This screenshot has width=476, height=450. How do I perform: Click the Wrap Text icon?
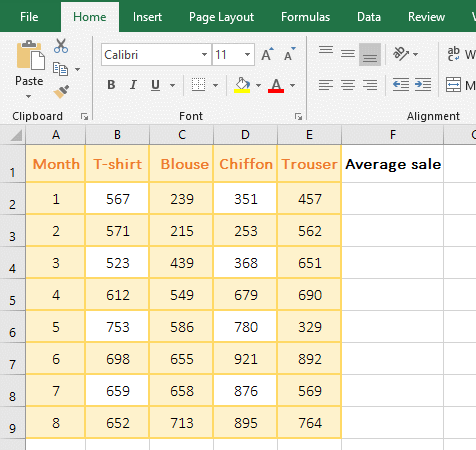(454, 54)
